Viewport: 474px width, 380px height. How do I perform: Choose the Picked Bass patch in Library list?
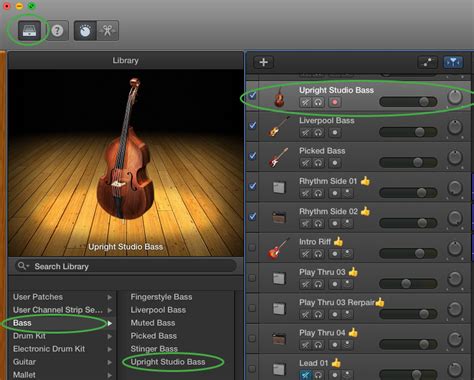(154, 336)
